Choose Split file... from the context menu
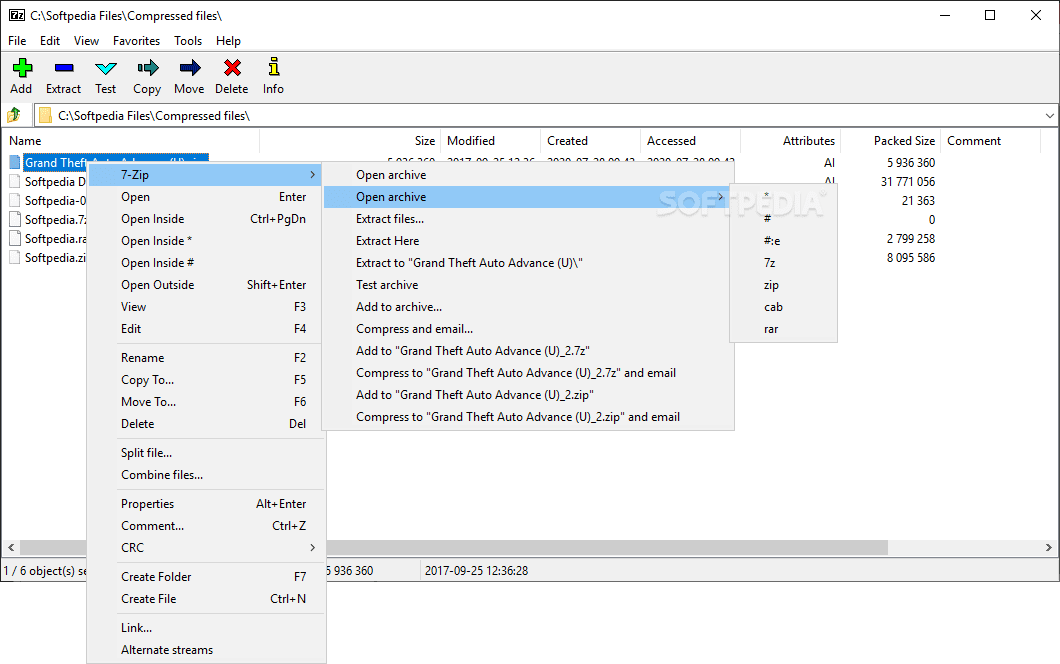Image resolution: width=1060 pixels, height=664 pixels. [x=206, y=453]
